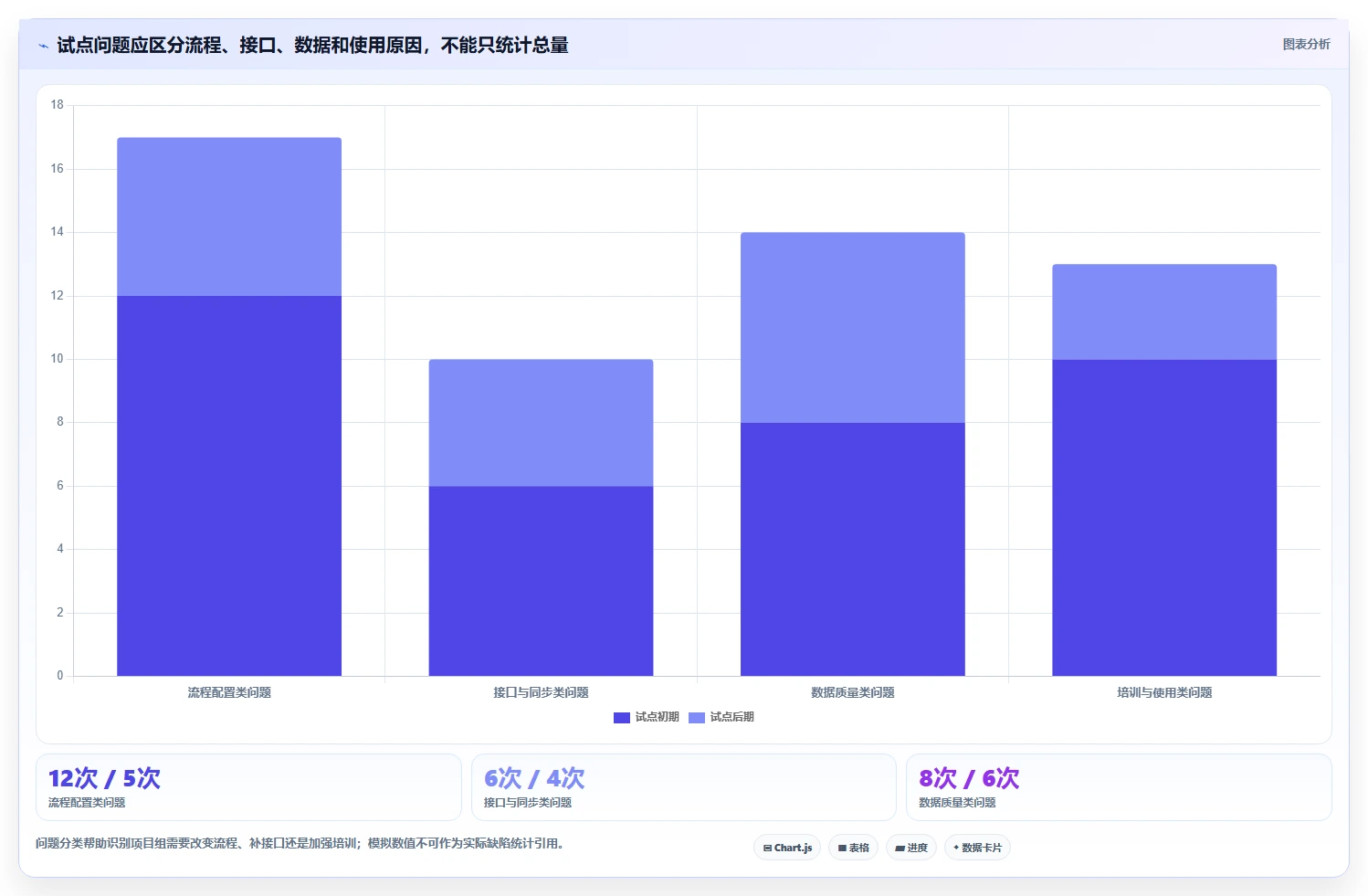
Task: Select the light 试点后期 bar for 数据质量类问题
Action: 853,328
